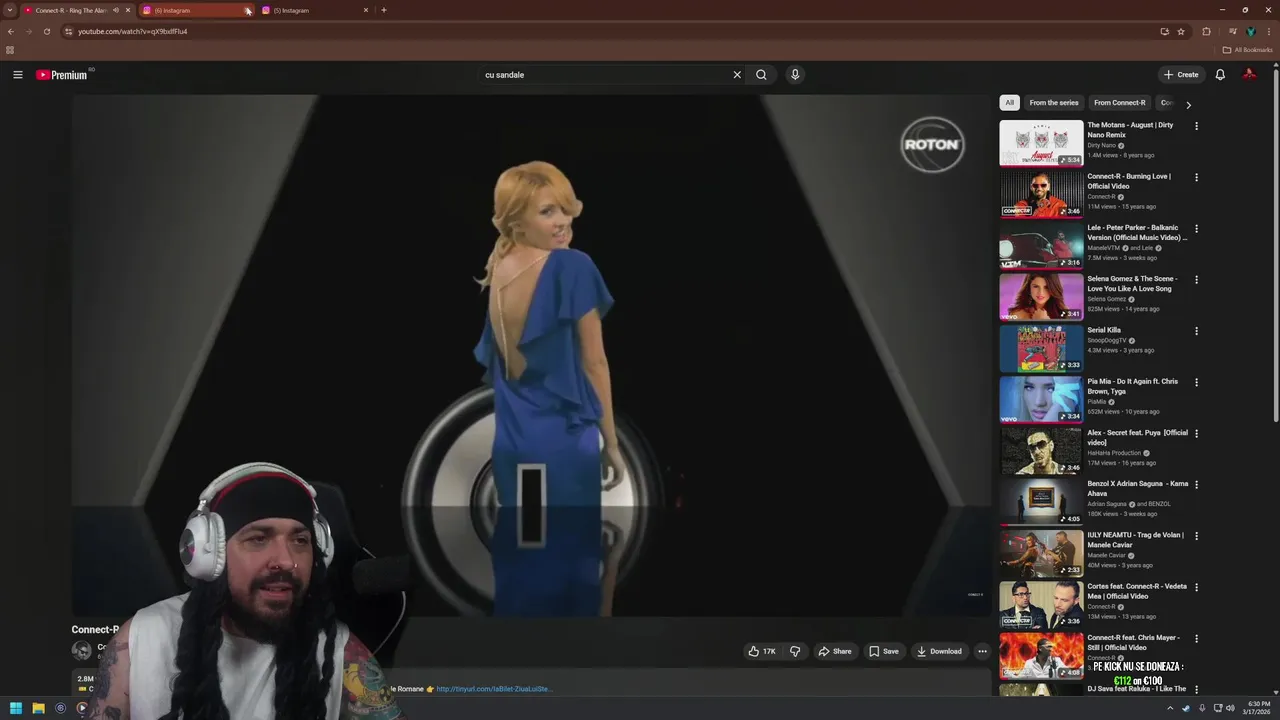Open options for Serial Killa video
The height and width of the screenshot is (720, 1280).
point(1196,331)
